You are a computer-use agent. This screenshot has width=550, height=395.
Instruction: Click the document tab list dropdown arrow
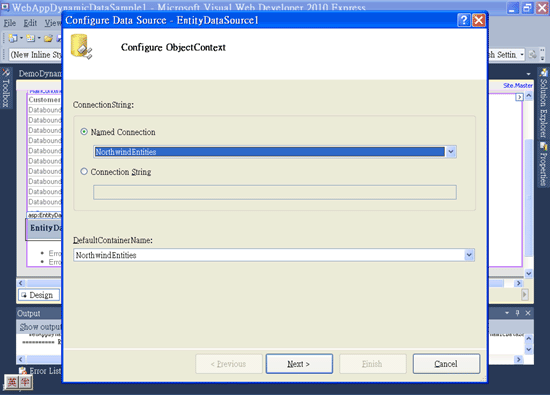point(528,74)
